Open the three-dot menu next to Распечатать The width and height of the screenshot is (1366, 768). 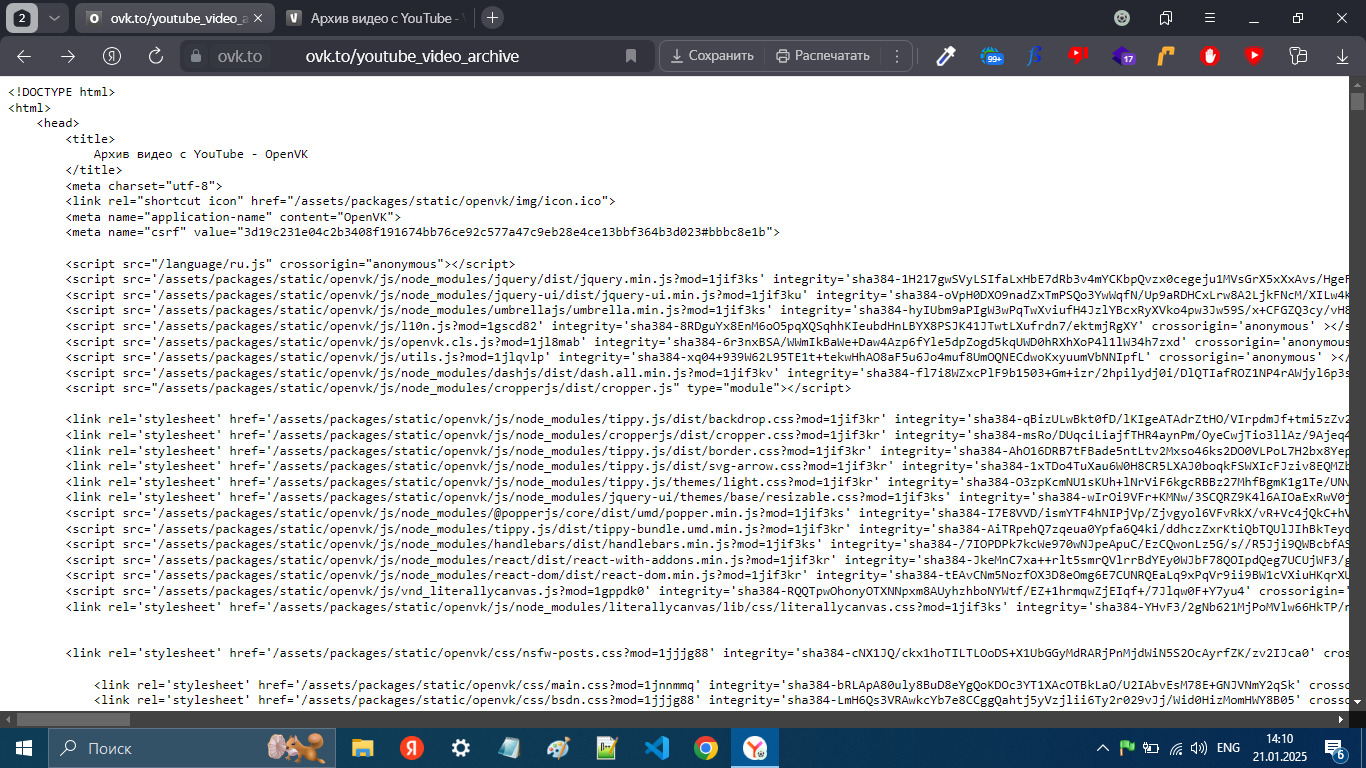point(897,56)
